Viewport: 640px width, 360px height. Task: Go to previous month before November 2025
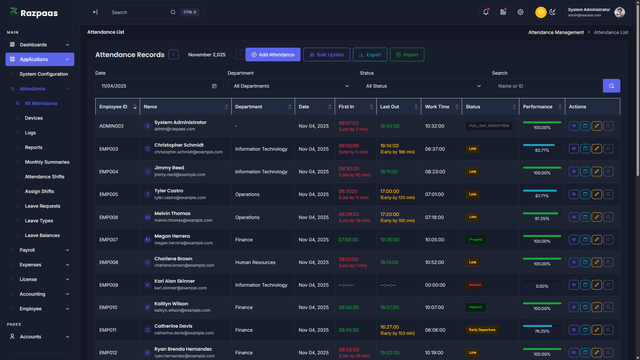tap(173, 55)
